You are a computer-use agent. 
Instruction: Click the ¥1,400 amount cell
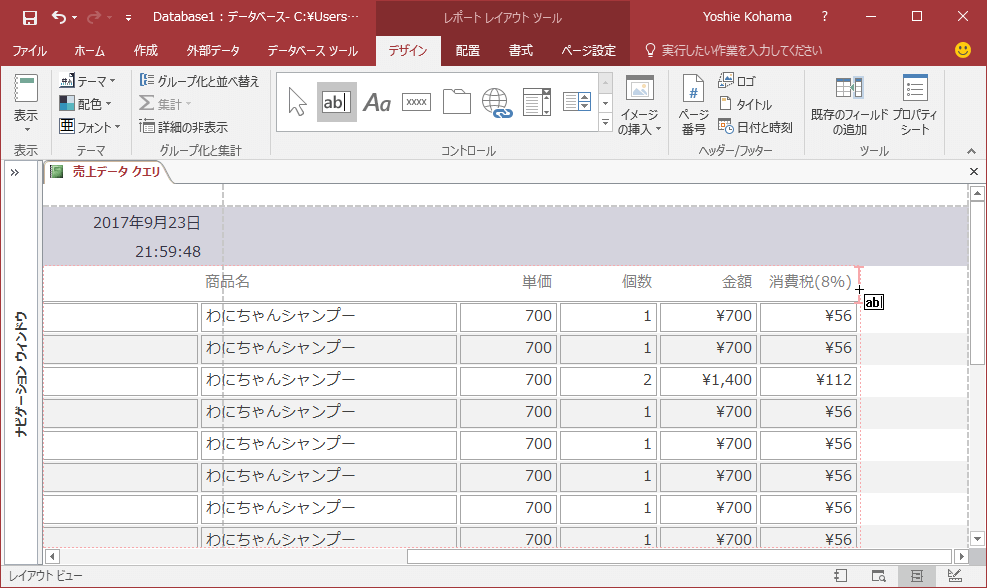[708, 380]
